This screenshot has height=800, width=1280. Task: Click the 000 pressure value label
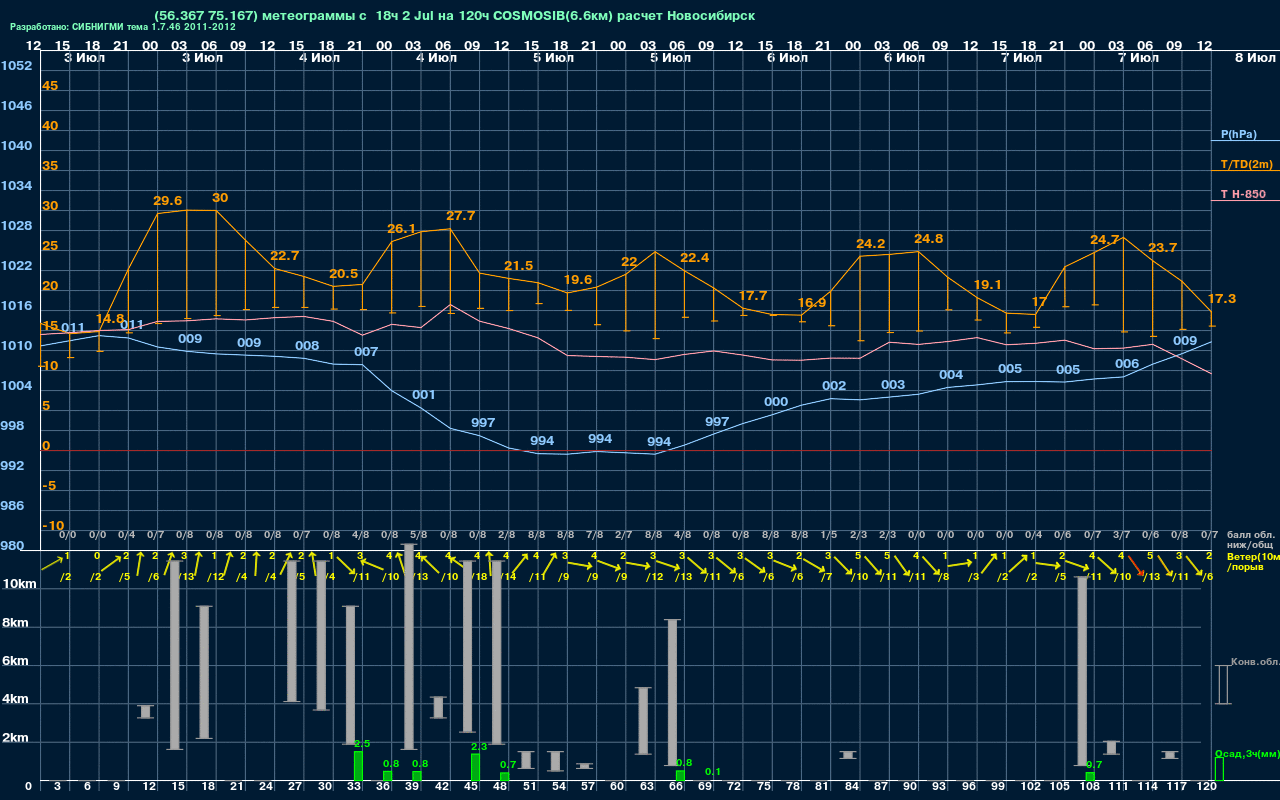tap(776, 402)
